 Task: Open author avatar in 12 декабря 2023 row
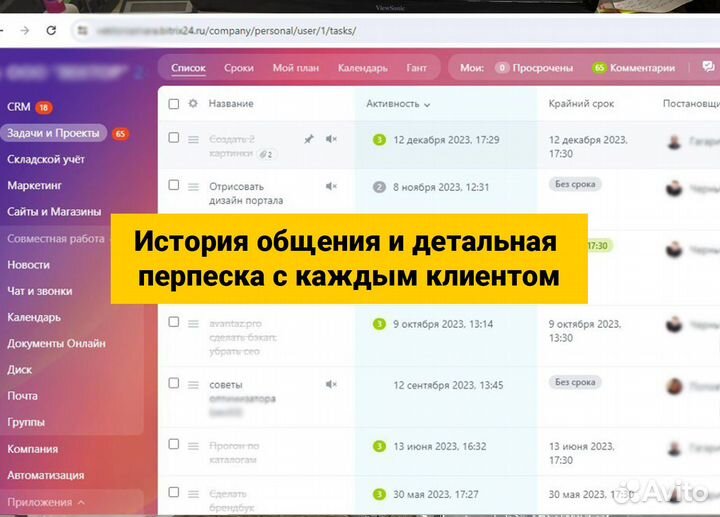pyautogui.click(x=674, y=141)
